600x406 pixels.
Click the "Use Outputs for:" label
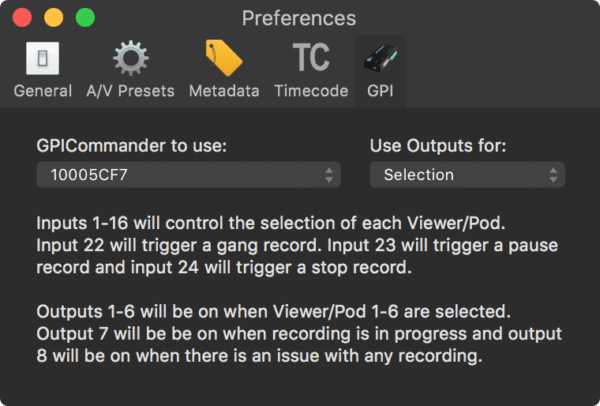438,146
